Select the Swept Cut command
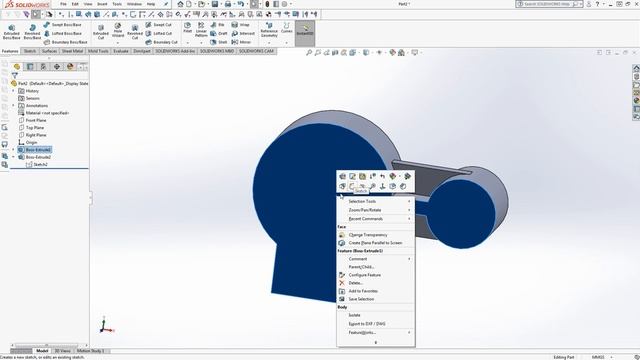This screenshot has height=360, width=640. 158,25
